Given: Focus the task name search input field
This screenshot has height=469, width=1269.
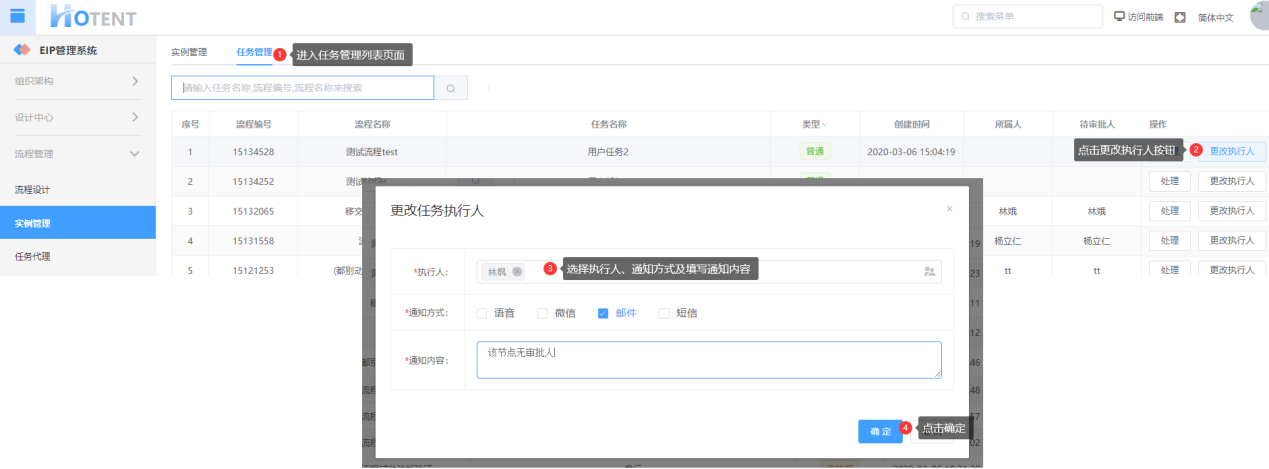Looking at the screenshot, I should 303,88.
